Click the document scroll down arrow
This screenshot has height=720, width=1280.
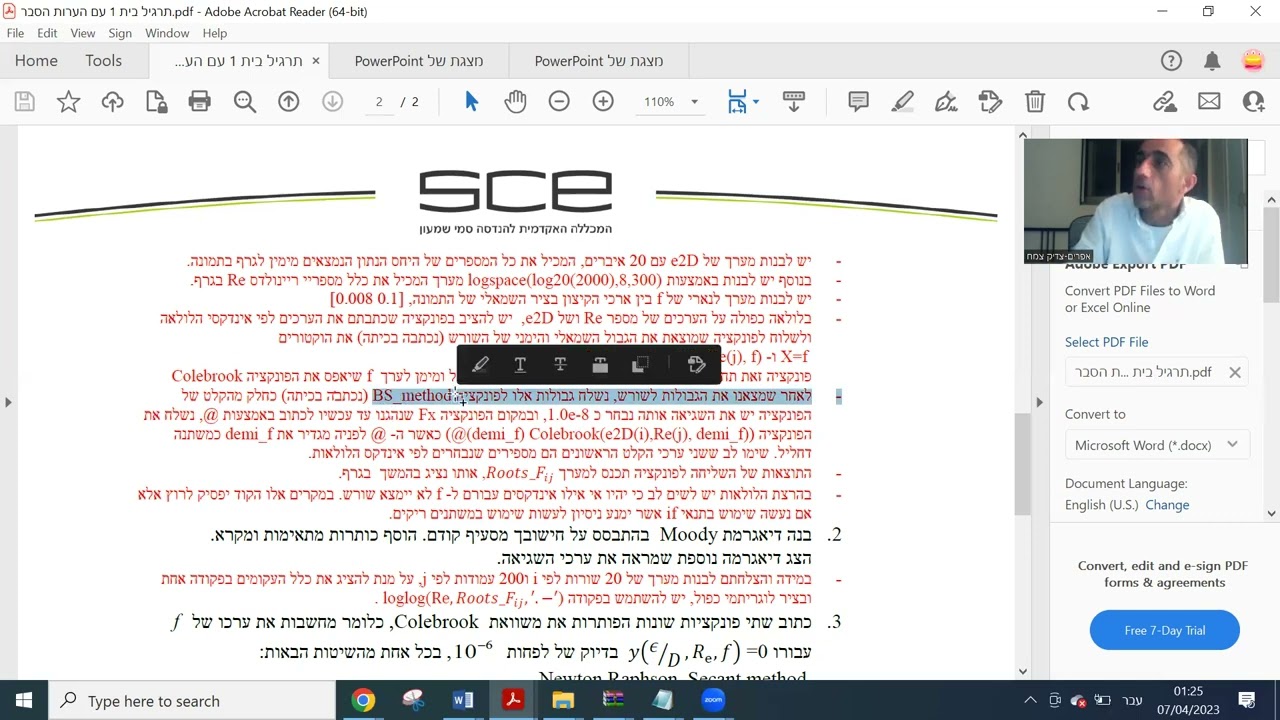(x=1022, y=671)
